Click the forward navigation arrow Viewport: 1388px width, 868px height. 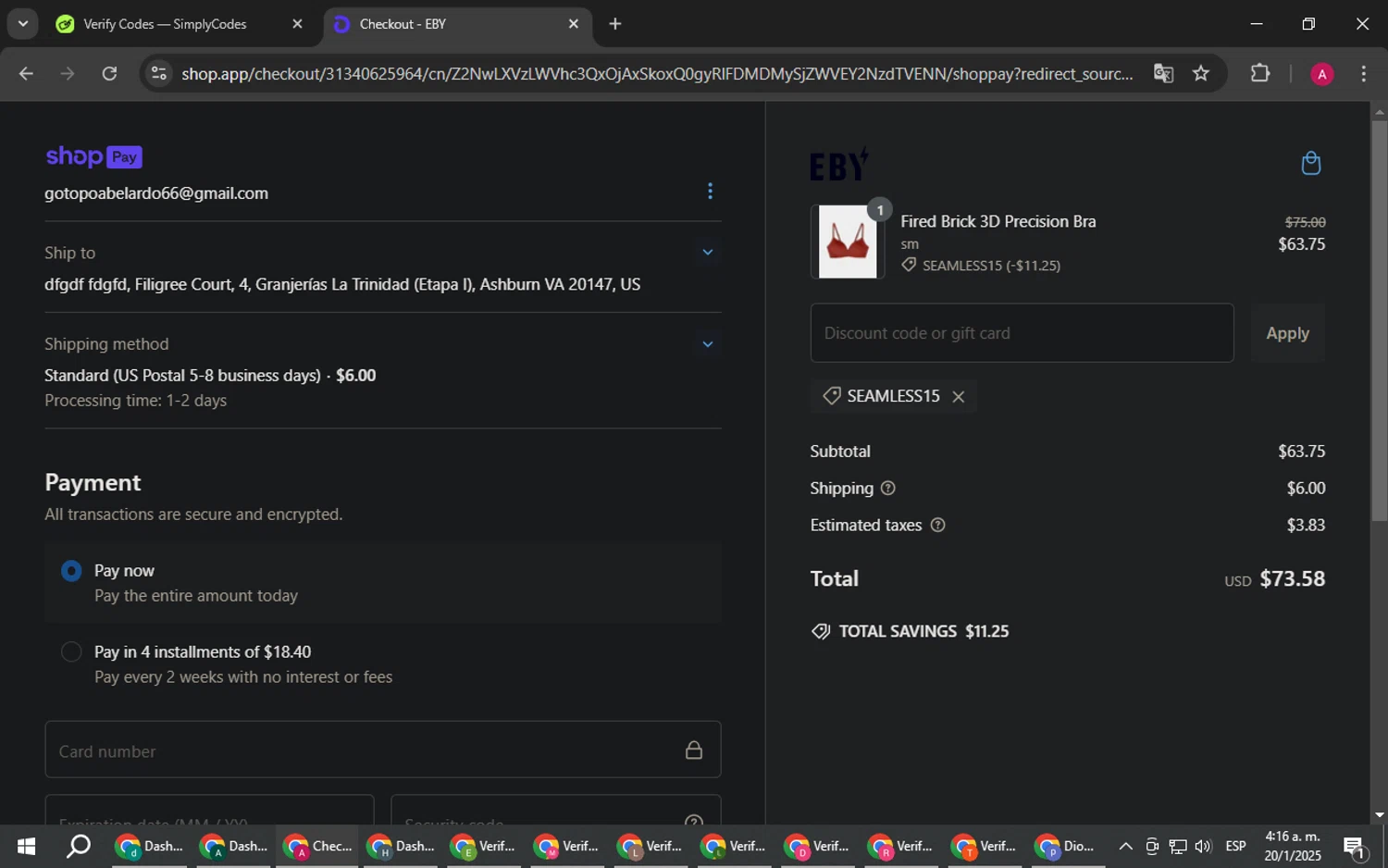68,73
